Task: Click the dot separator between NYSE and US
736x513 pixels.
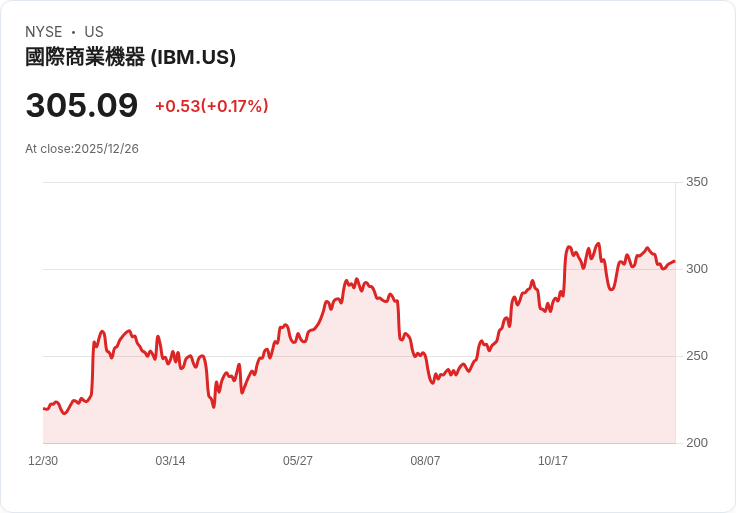Action: (x=73, y=32)
